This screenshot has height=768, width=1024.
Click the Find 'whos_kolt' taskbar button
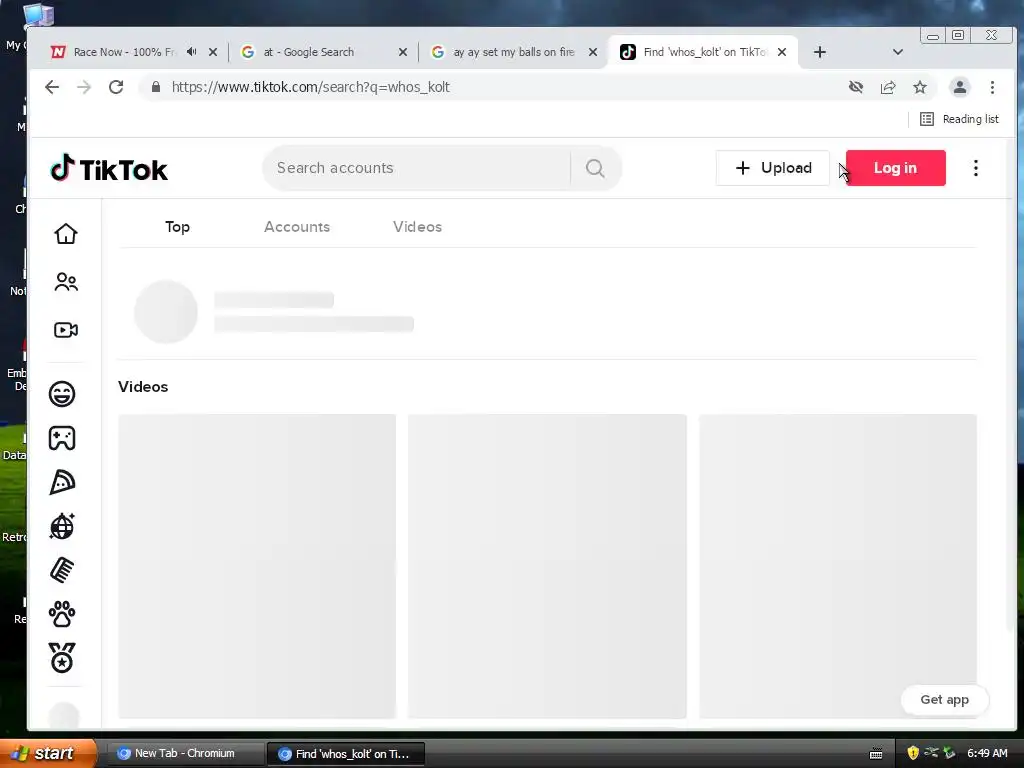tap(346, 754)
